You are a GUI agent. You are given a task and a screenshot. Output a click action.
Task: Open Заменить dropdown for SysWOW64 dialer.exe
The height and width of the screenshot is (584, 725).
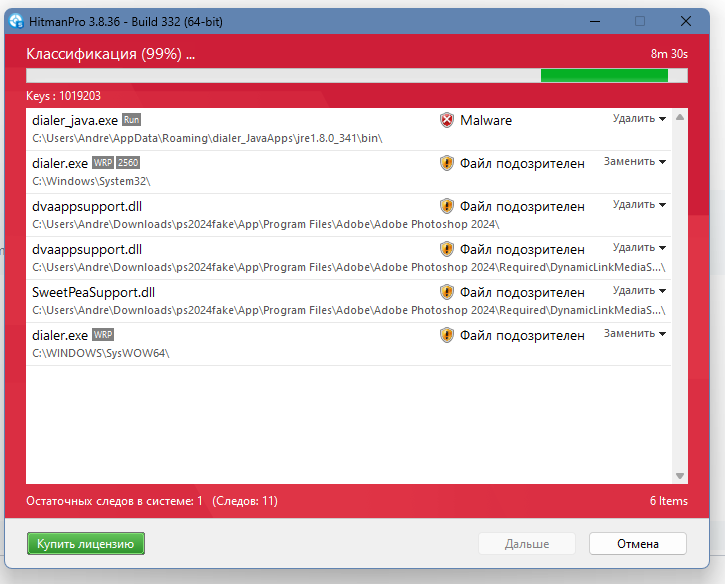point(635,333)
